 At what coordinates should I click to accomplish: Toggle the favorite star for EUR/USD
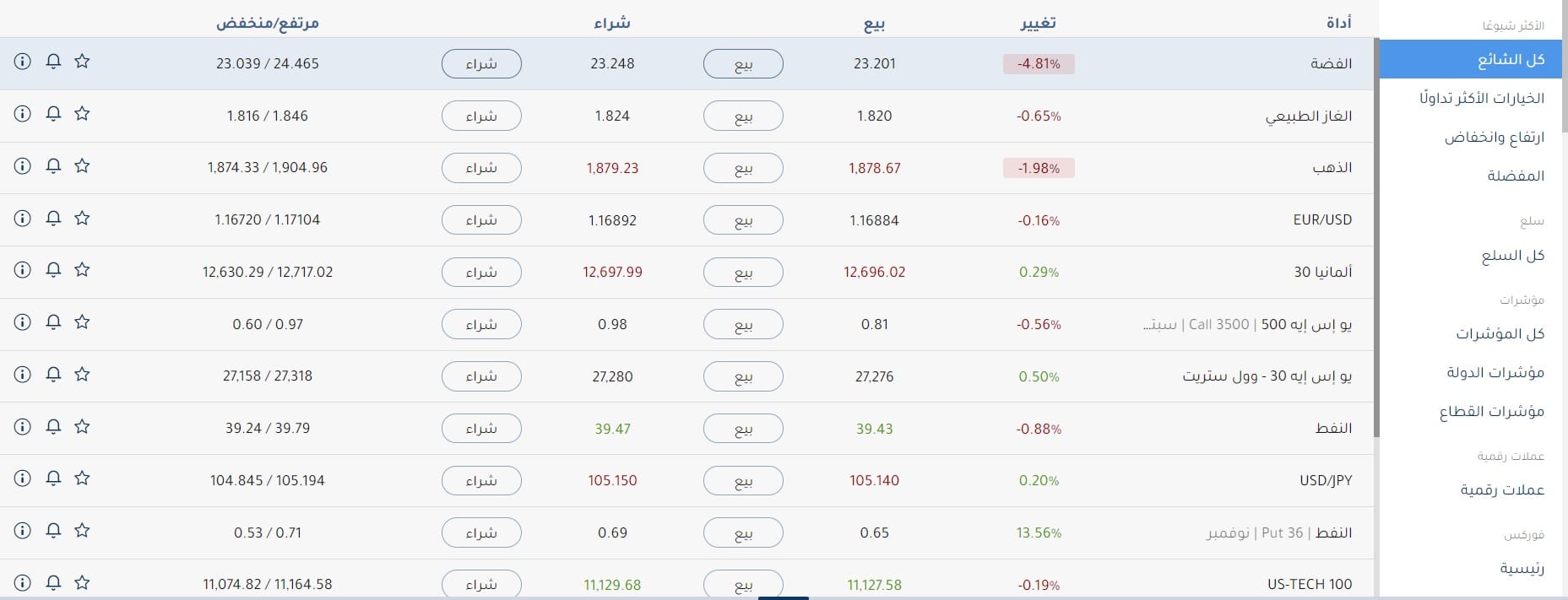(x=82, y=219)
